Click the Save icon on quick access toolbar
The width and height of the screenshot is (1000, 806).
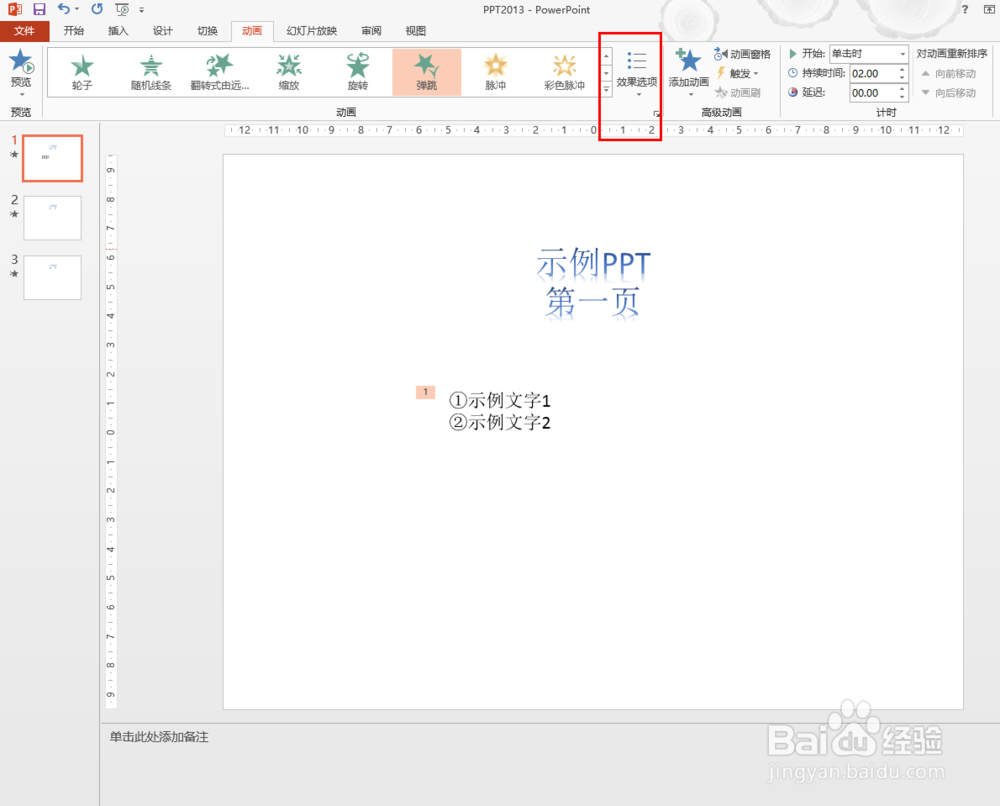tap(37, 9)
